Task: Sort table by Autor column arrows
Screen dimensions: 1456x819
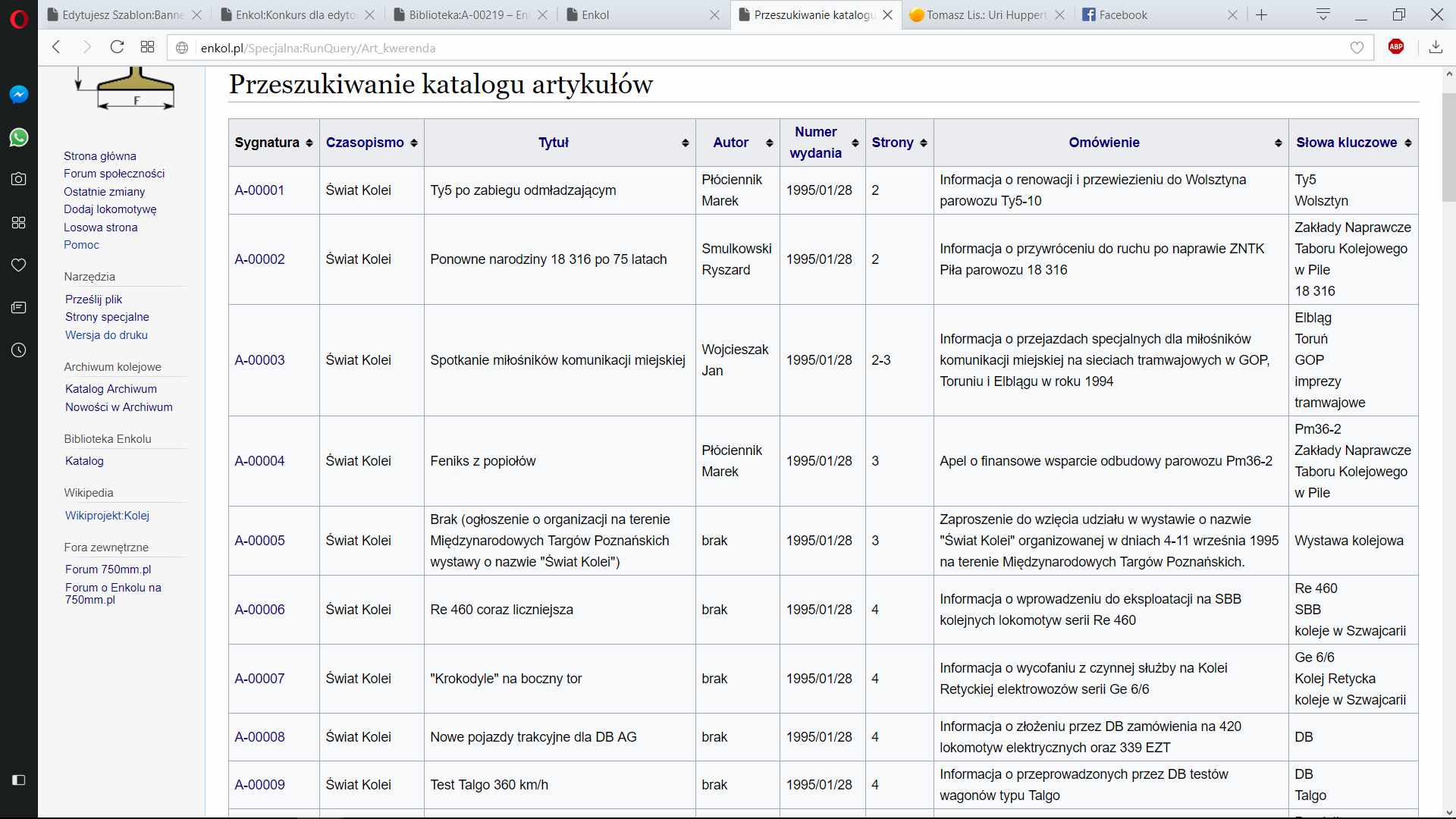Action: tap(769, 143)
